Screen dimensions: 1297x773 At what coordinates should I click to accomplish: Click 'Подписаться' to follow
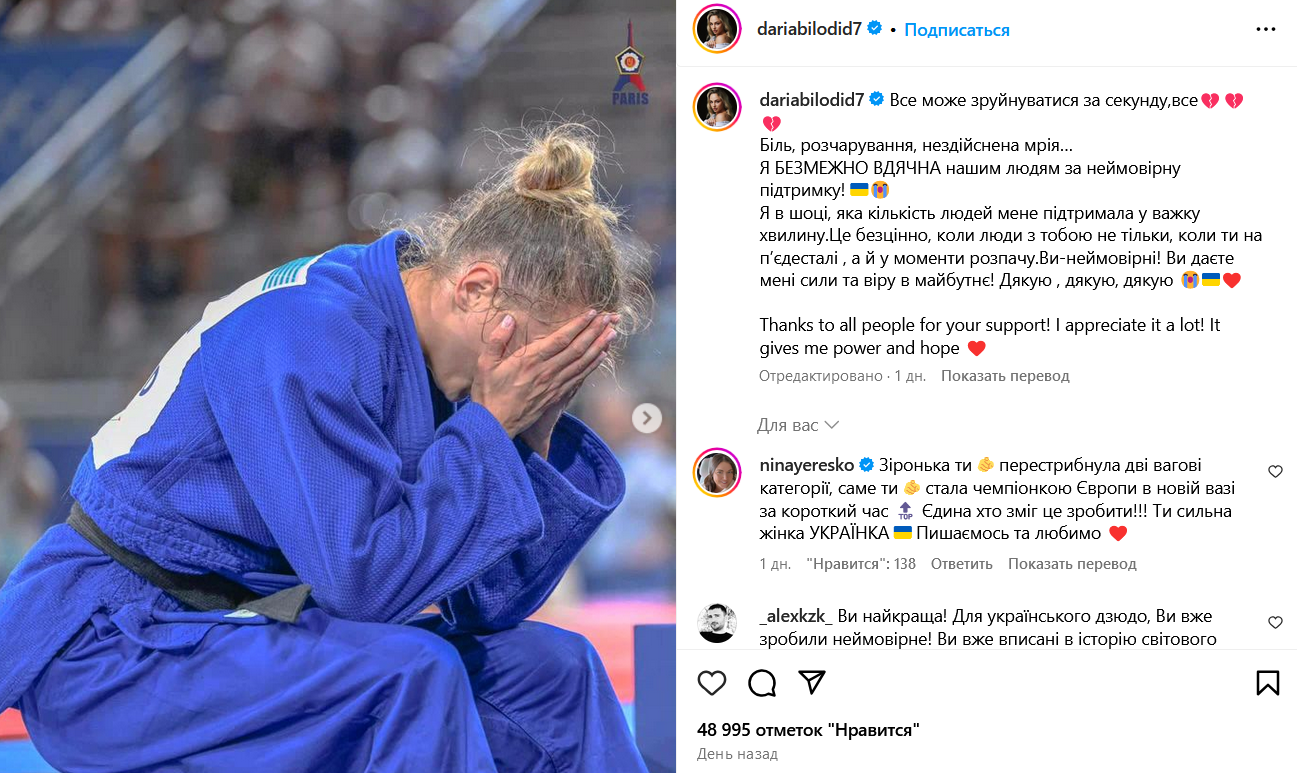tap(957, 30)
